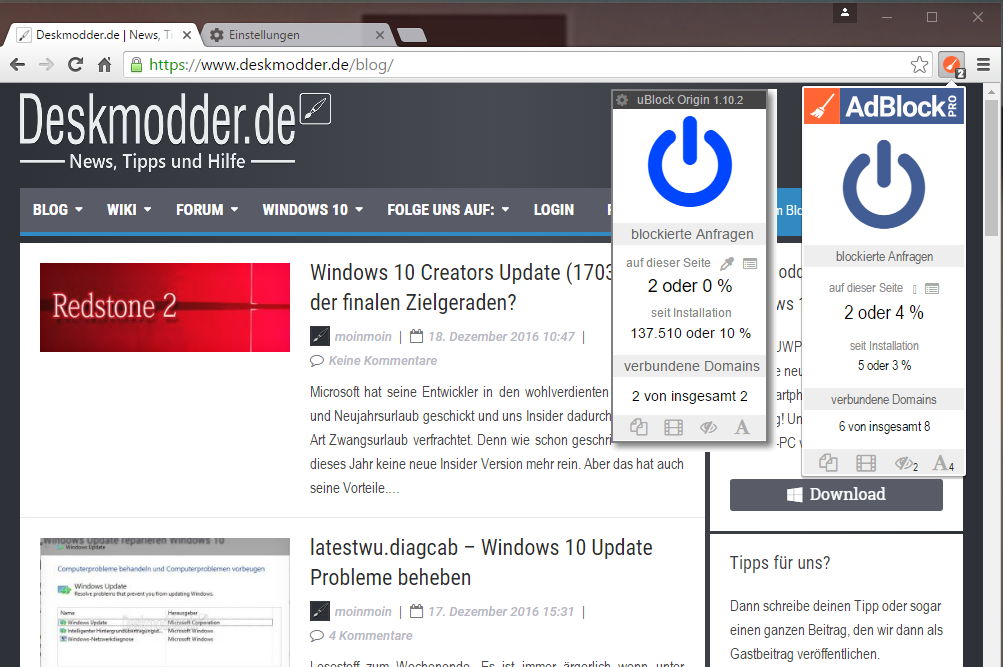Click the '137.510 oder 10 %' value
The width and height of the screenshot is (1003, 667).
[x=691, y=333]
